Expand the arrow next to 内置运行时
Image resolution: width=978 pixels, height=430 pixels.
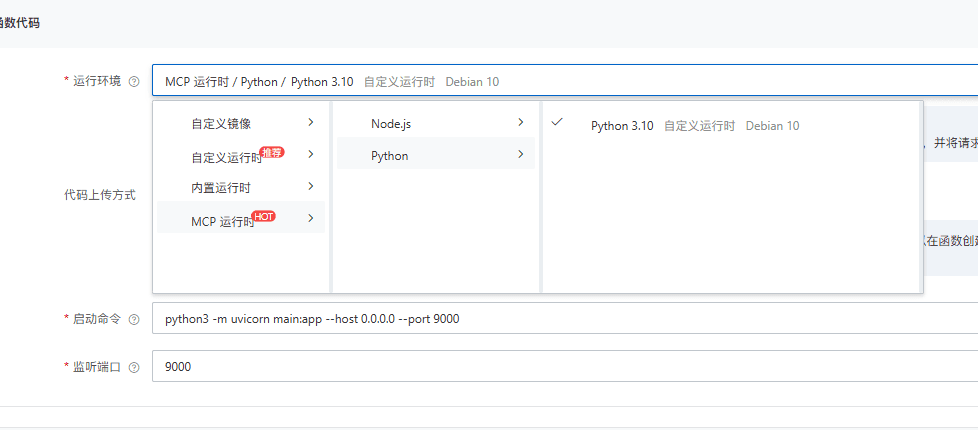311,186
